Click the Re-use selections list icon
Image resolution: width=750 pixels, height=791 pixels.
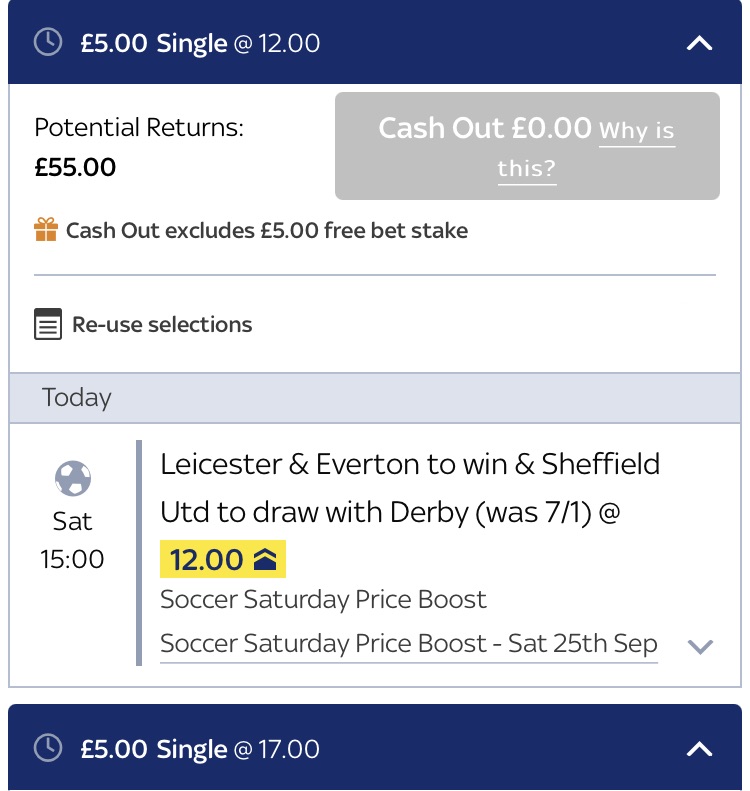point(48,324)
